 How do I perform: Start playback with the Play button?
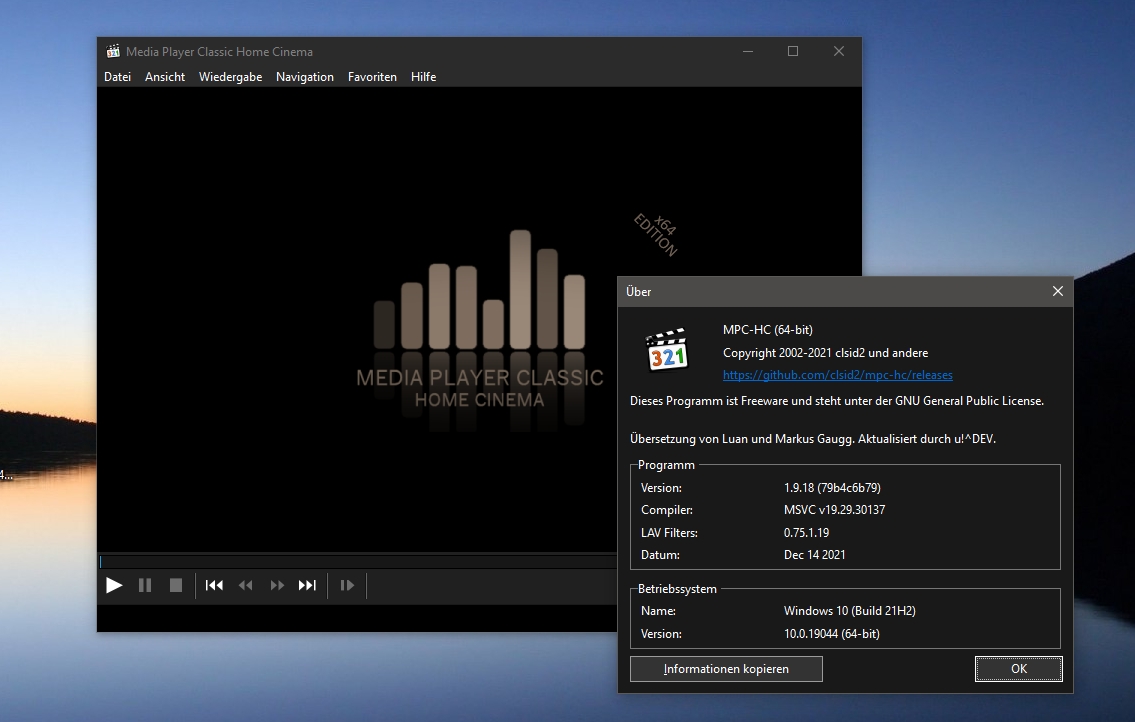pos(114,585)
